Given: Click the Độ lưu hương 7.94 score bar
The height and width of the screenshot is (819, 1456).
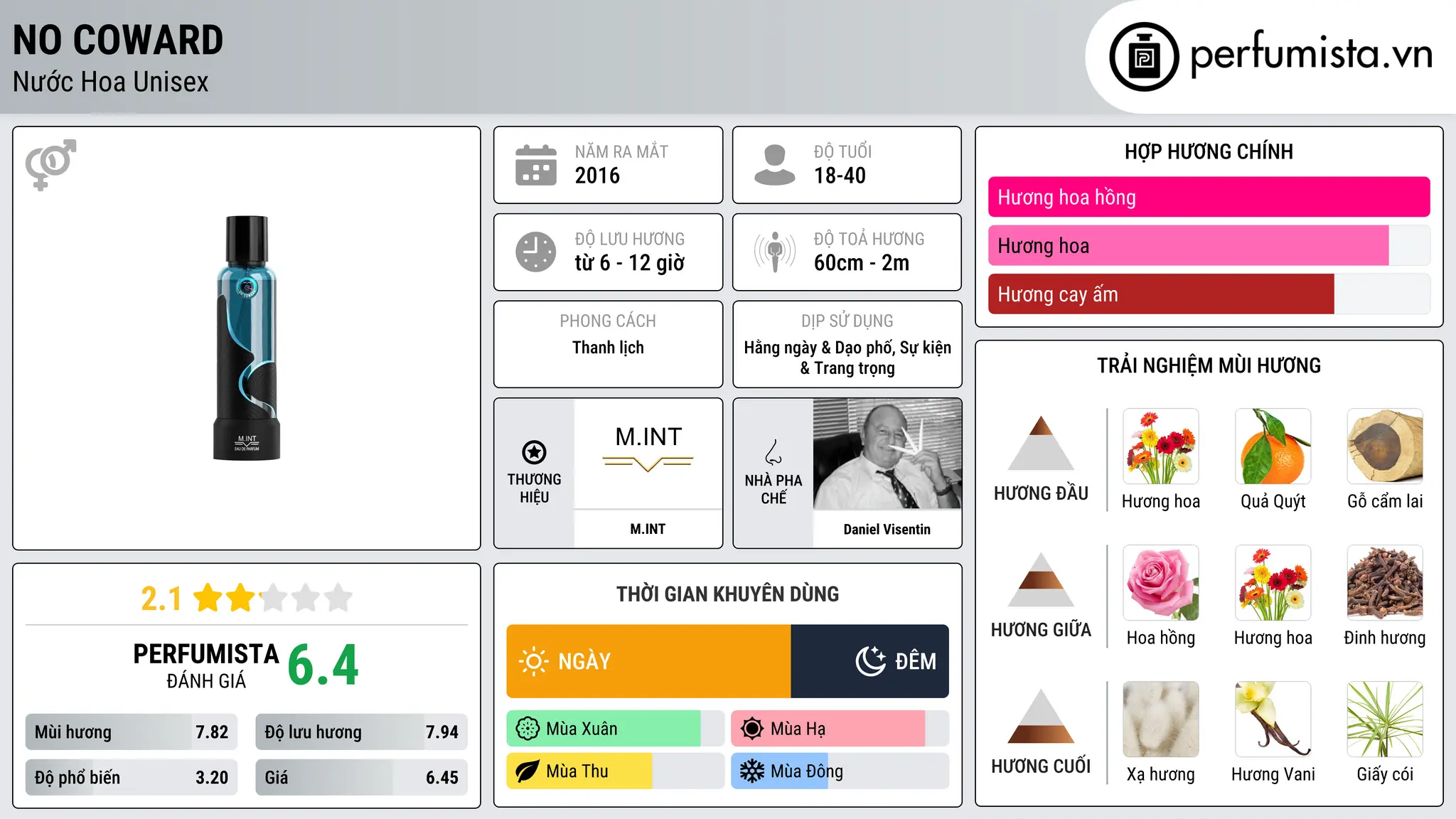Looking at the screenshot, I should click(x=362, y=732).
